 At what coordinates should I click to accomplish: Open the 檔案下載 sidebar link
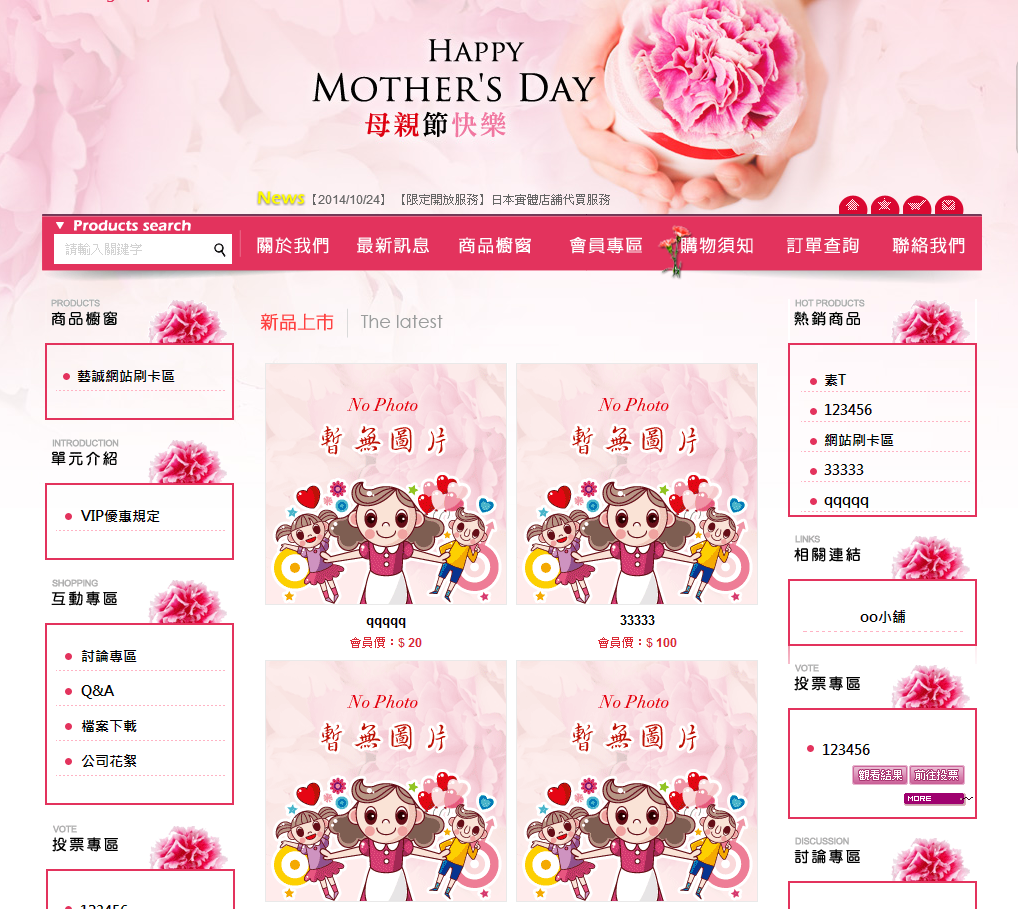109,726
